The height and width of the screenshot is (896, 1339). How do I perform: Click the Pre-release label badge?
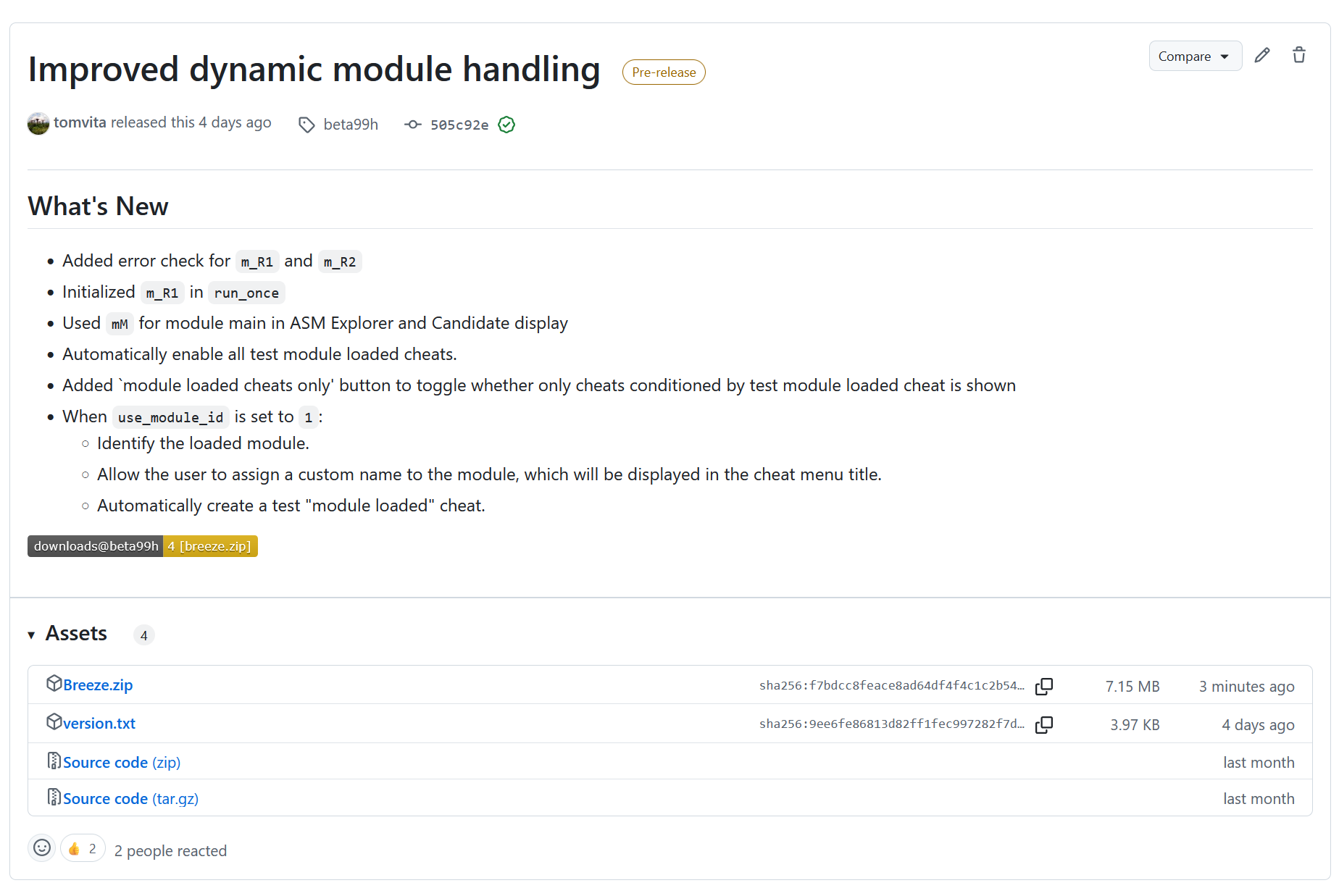click(x=664, y=72)
